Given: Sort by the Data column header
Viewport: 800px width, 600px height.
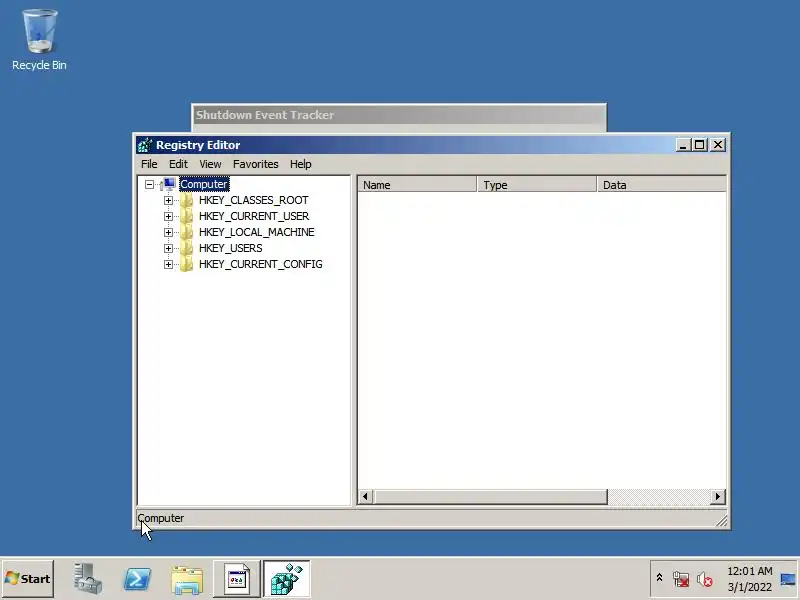Looking at the screenshot, I should 661,185.
